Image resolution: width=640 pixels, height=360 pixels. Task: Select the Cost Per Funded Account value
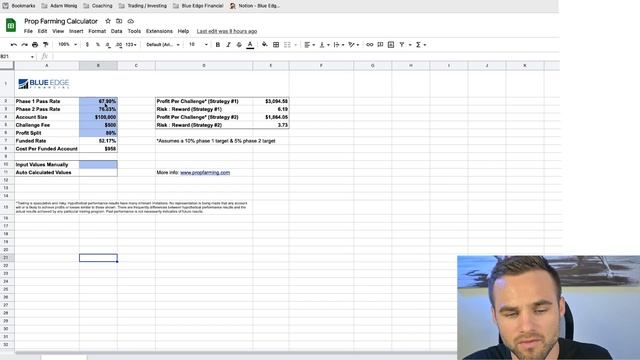point(98,149)
